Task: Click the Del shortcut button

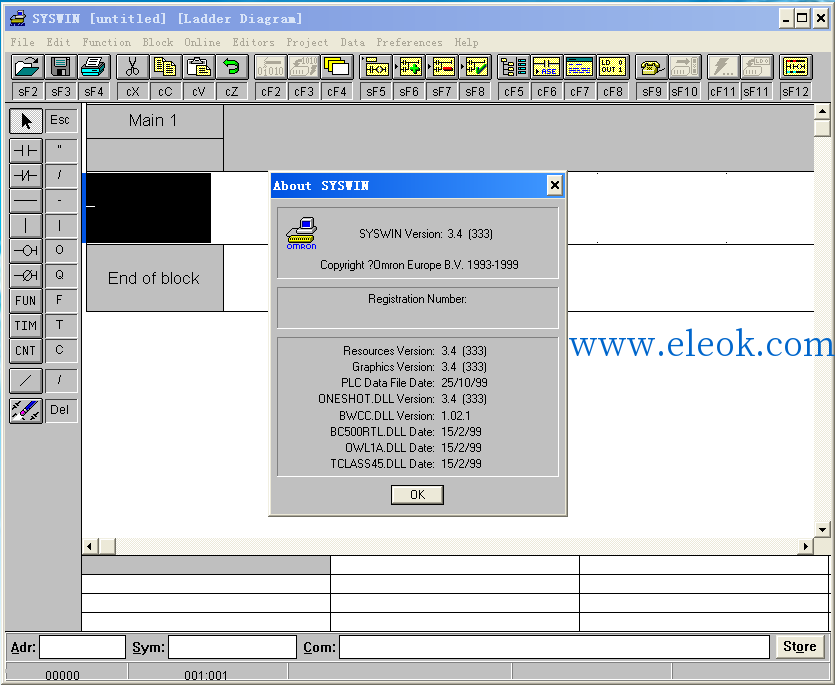Action: point(60,410)
